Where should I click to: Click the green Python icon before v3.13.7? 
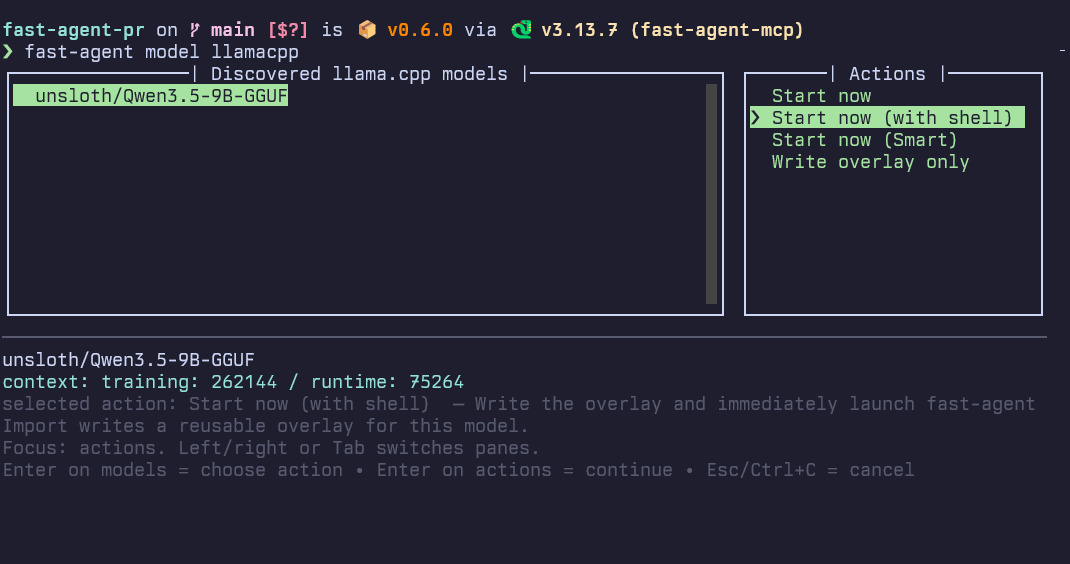coord(521,30)
